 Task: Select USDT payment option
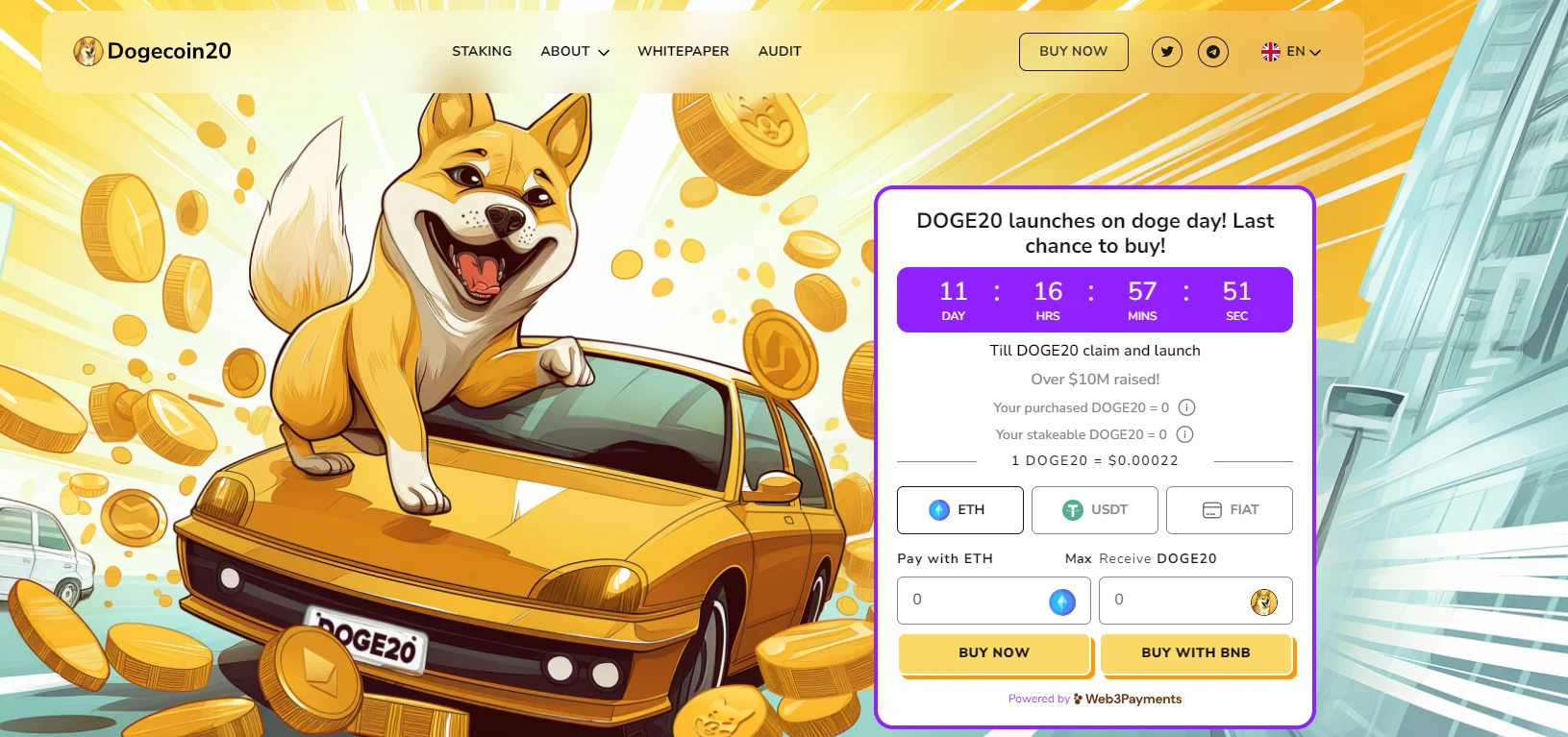tap(1095, 510)
